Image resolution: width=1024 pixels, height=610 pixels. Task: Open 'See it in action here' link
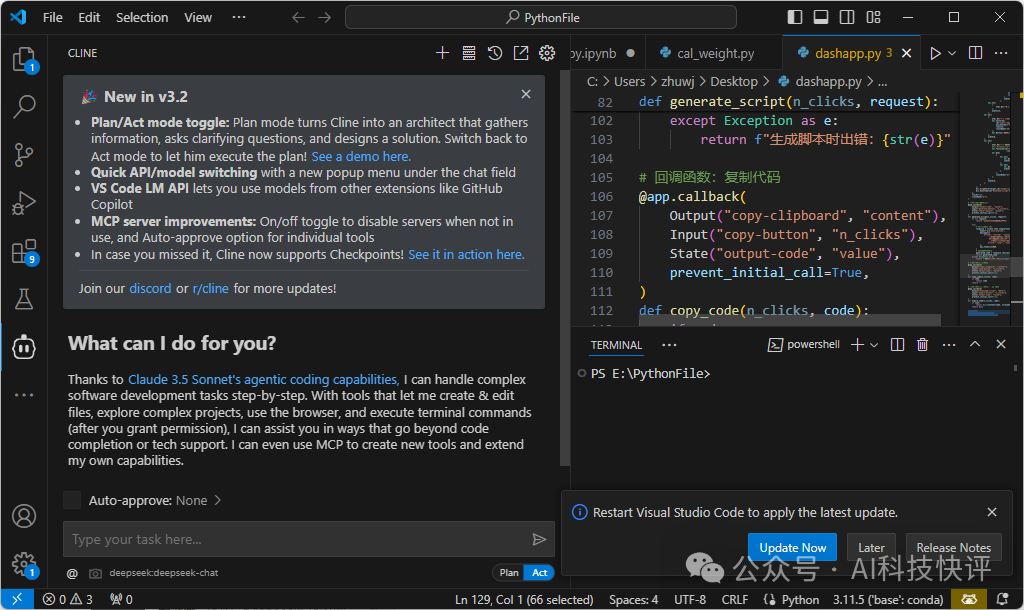[466, 255]
